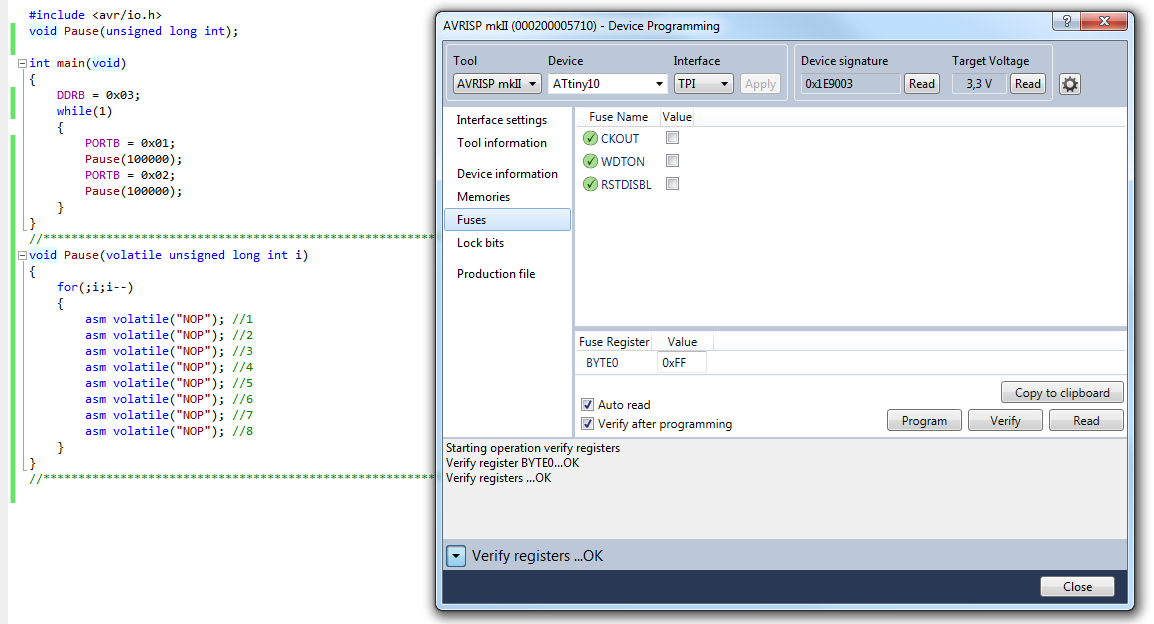Click the Value column header beside Fuse Name
This screenshot has height=624, width=1154.
tap(677, 117)
